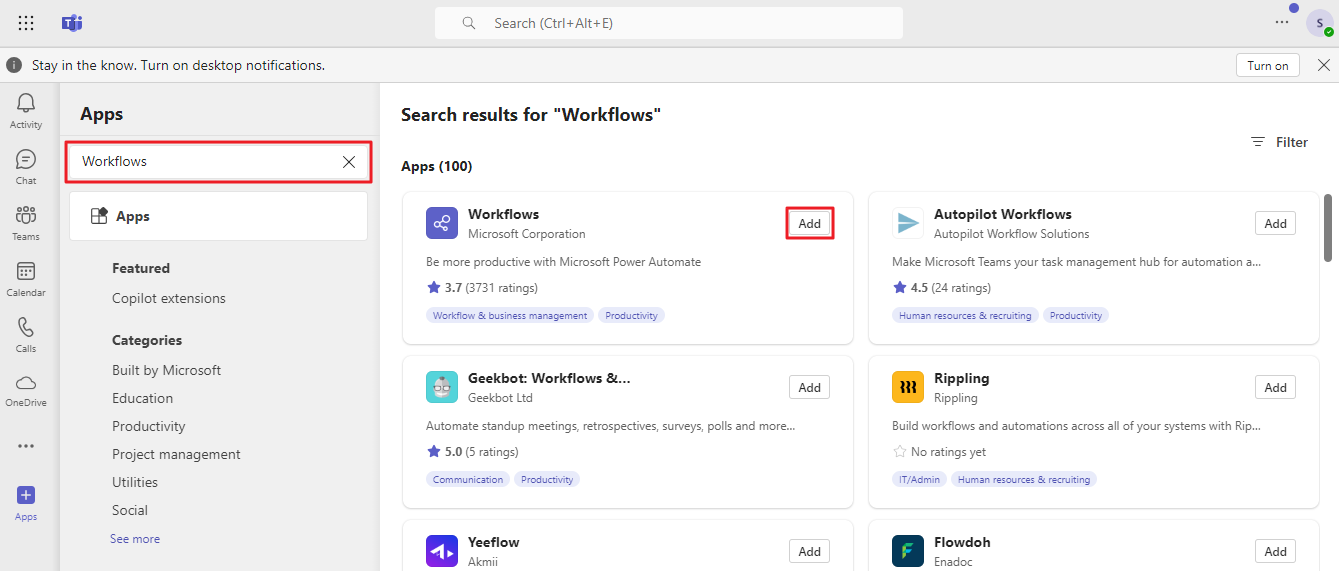The width and height of the screenshot is (1339, 571).
Task: Select the Social category
Action: coord(130,510)
